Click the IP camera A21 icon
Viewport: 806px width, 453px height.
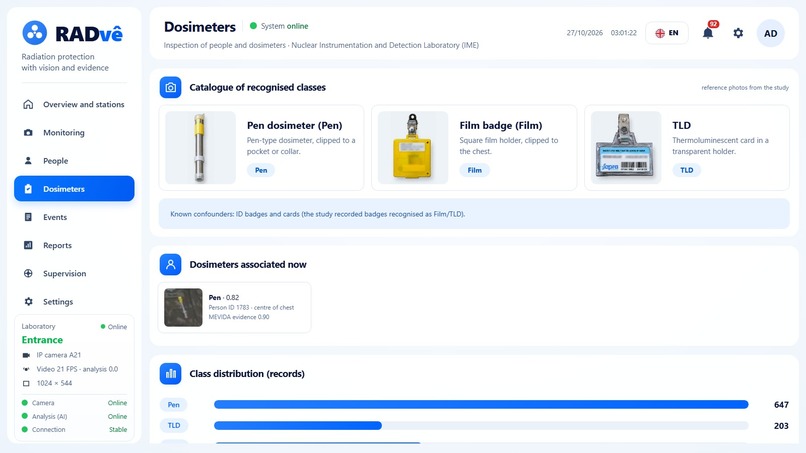(26, 355)
